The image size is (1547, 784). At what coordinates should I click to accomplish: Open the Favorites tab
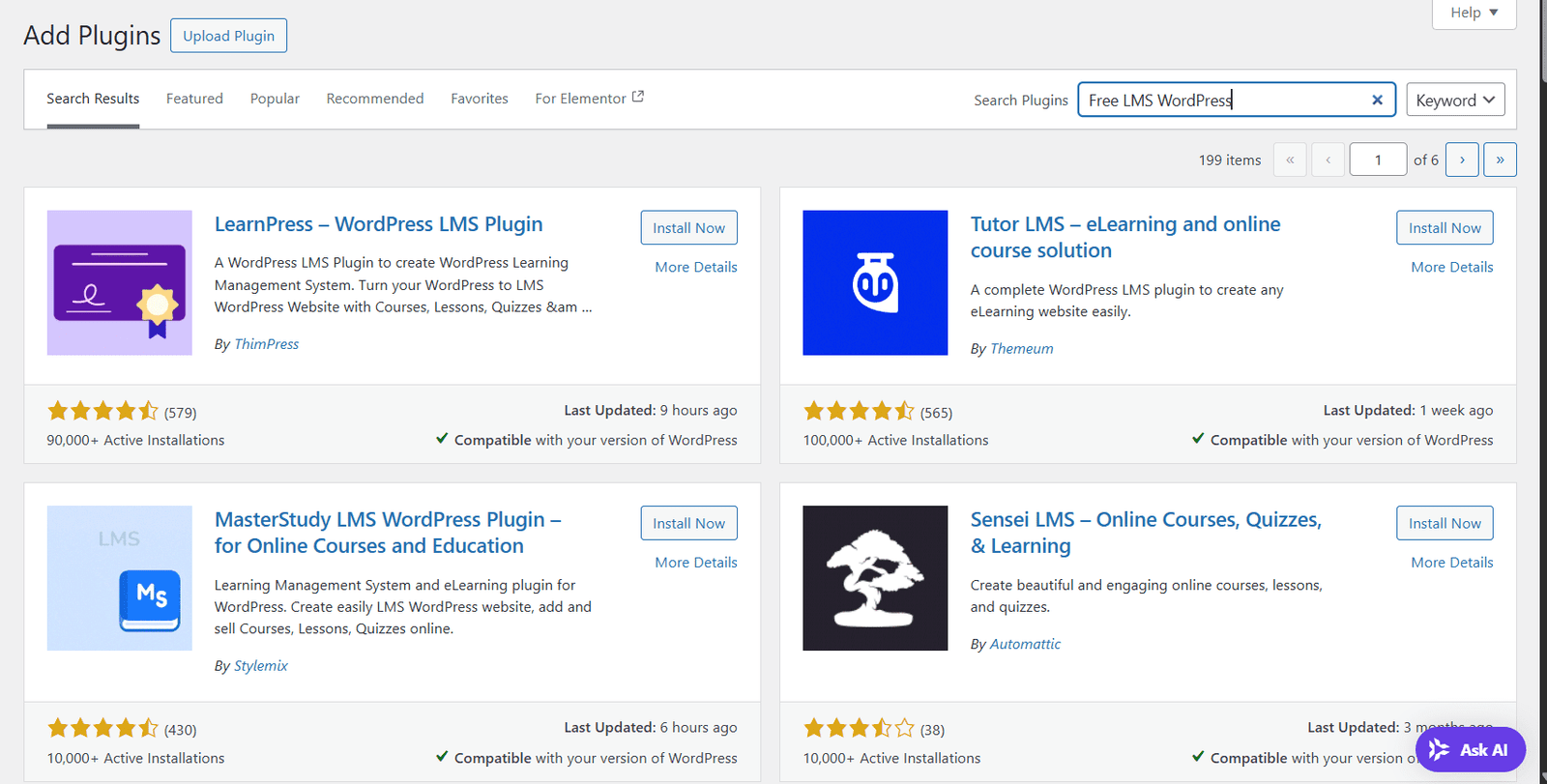pos(480,99)
